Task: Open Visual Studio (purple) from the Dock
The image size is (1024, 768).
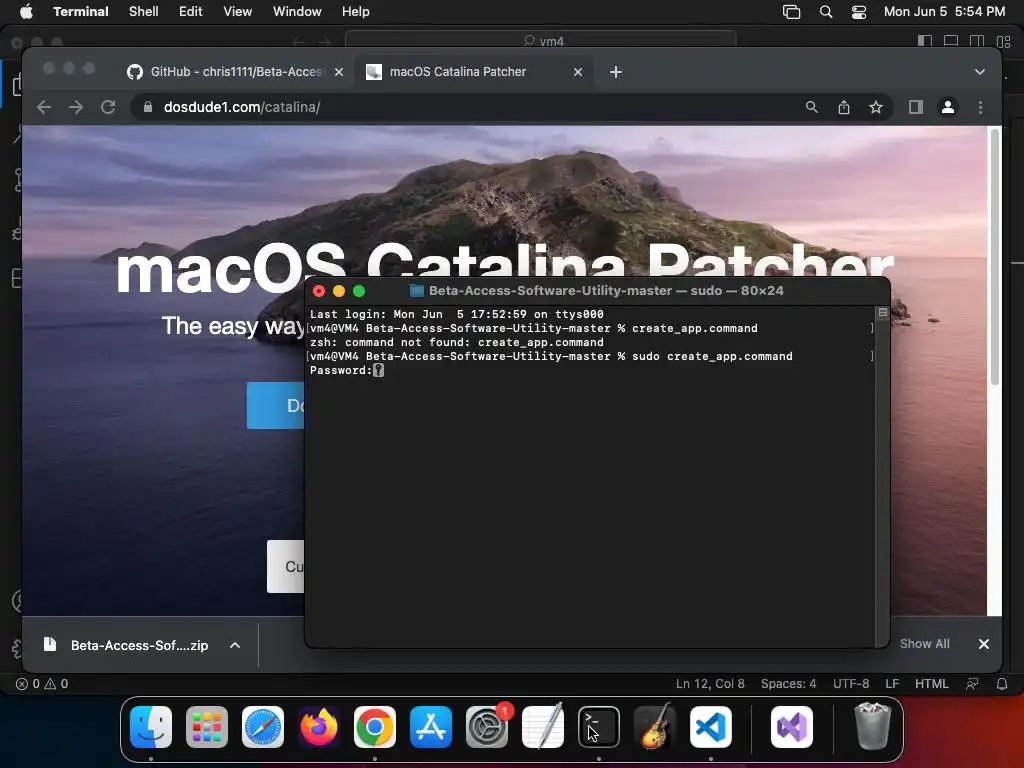Action: click(x=792, y=727)
